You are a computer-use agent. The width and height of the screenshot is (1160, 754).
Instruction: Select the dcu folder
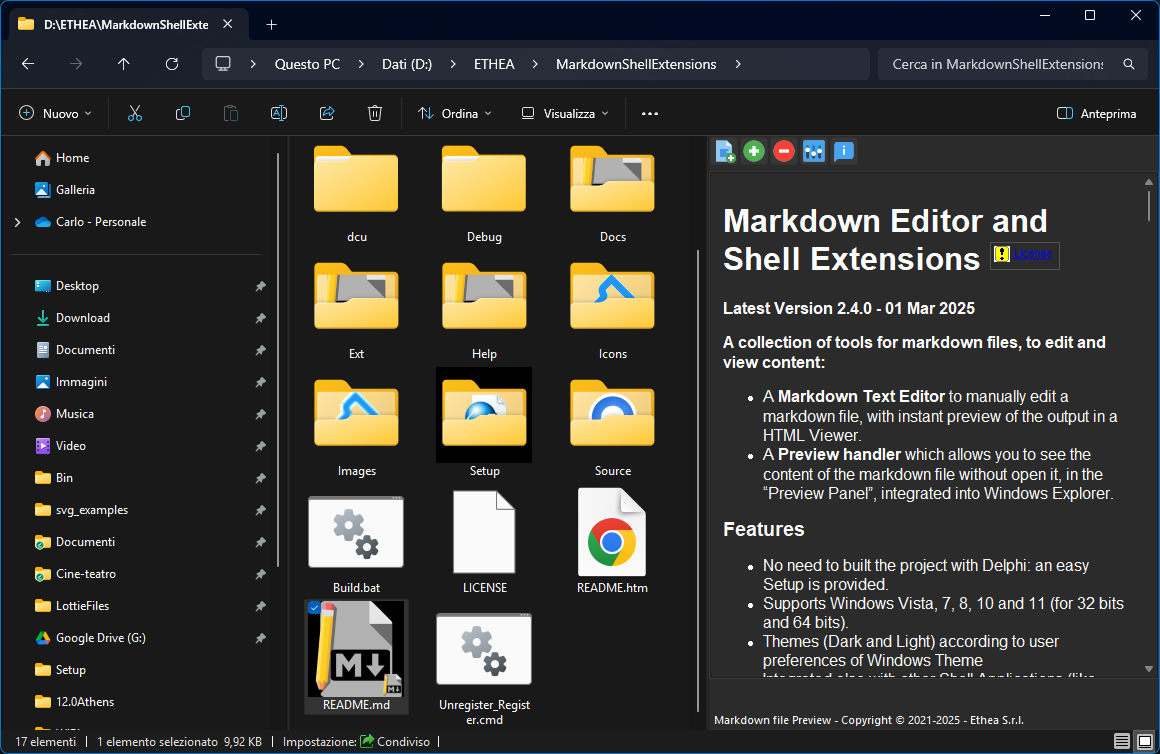[x=357, y=193]
